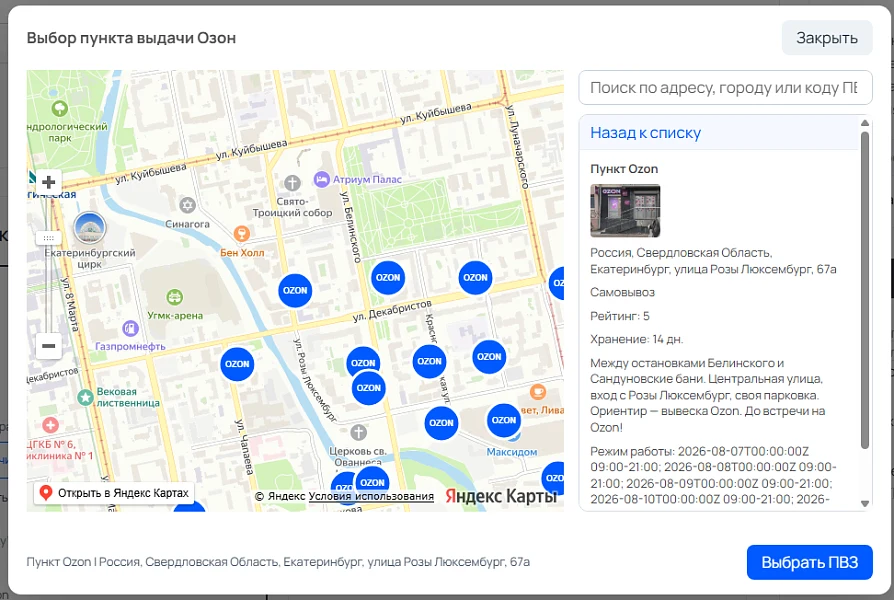894x600 pixels.
Task: Select Ozon marker south of Декабристов on the right
Action: (x=489, y=357)
